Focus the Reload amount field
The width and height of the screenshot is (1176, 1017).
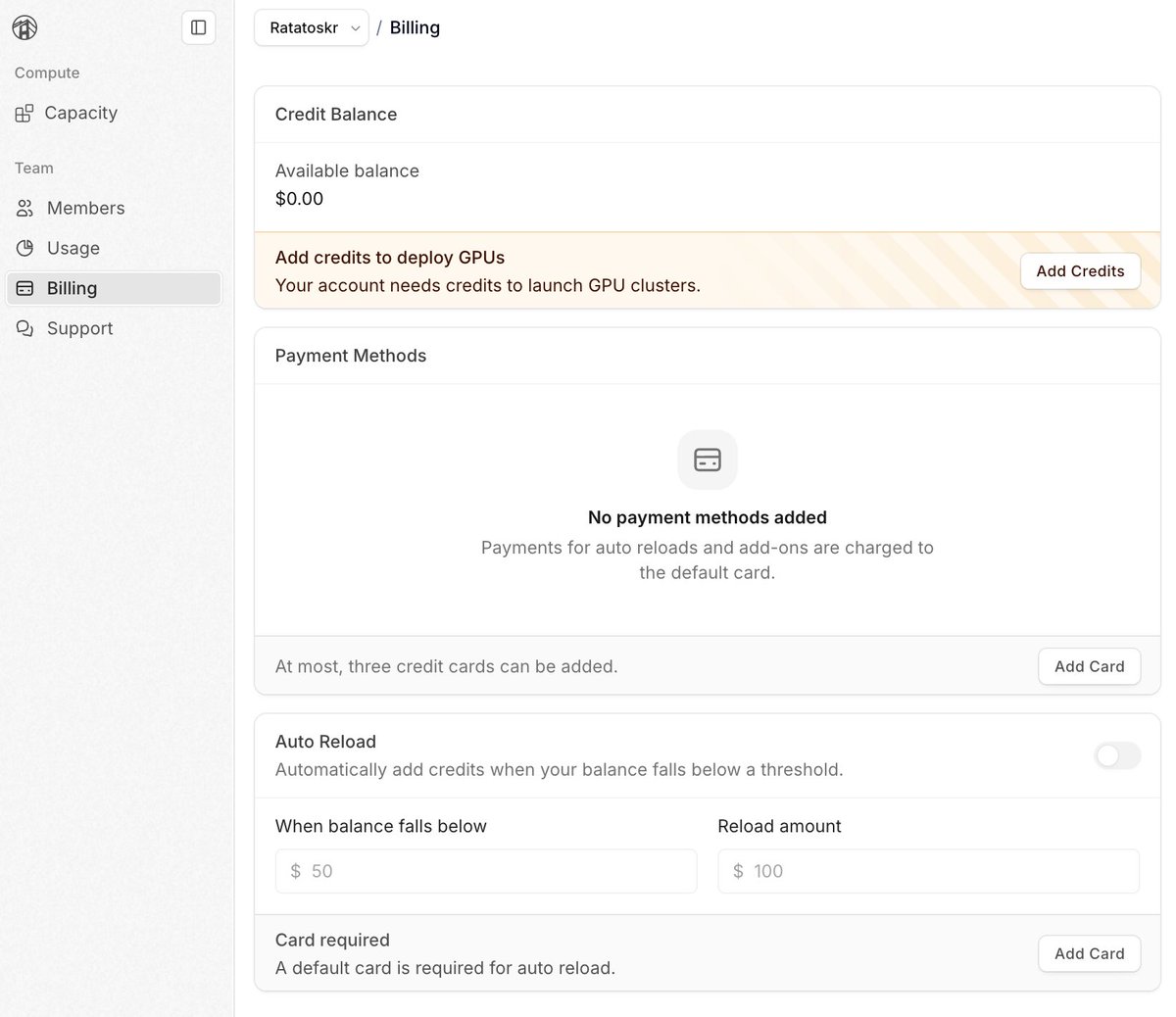(928, 871)
